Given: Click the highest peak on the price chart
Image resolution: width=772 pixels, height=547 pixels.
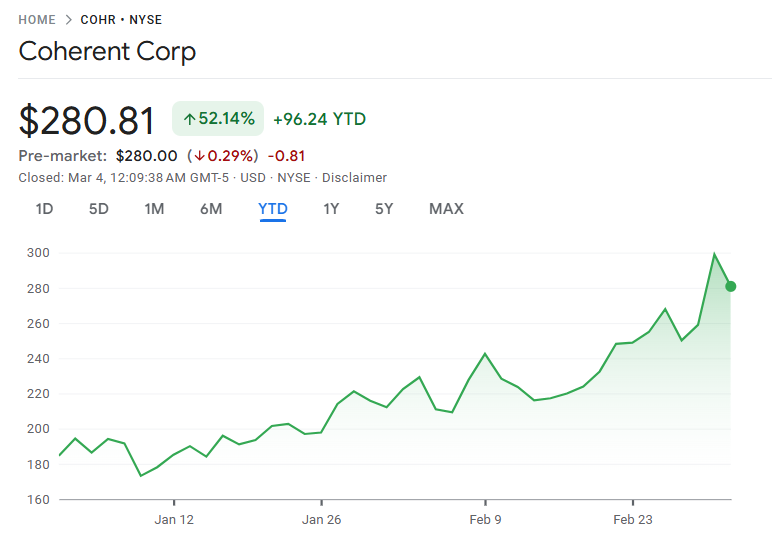Looking at the screenshot, I should (x=714, y=254).
